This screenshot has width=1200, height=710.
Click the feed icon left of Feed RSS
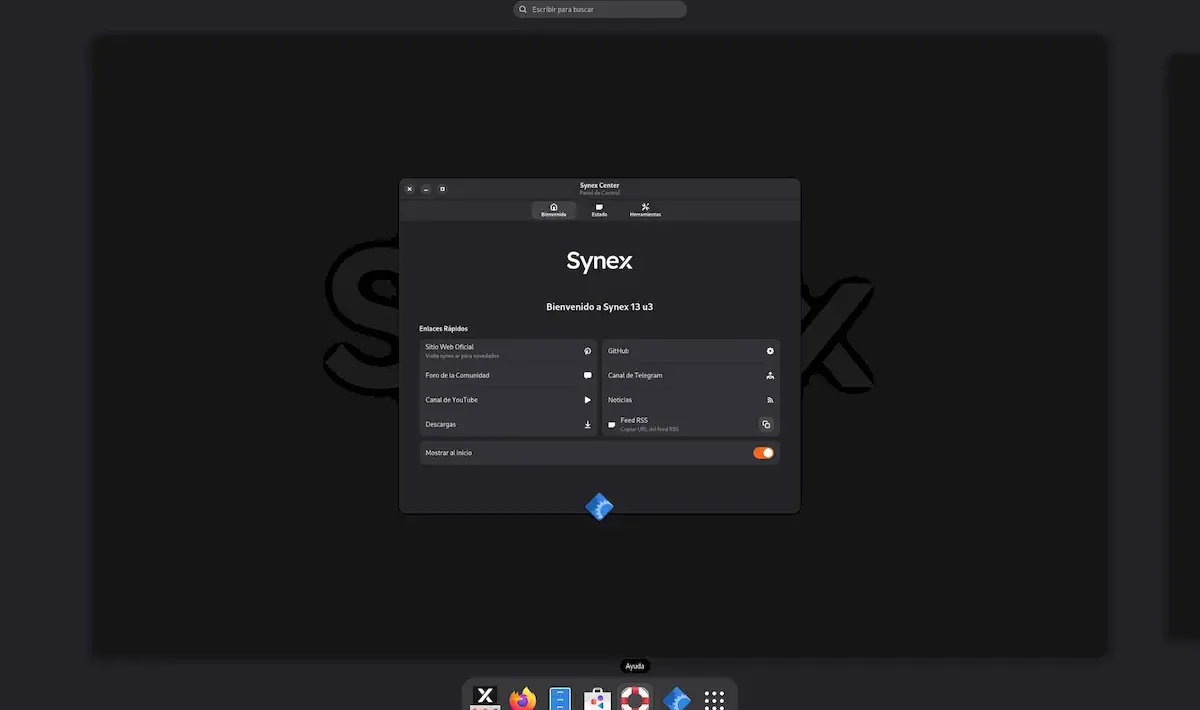(612, 424)
